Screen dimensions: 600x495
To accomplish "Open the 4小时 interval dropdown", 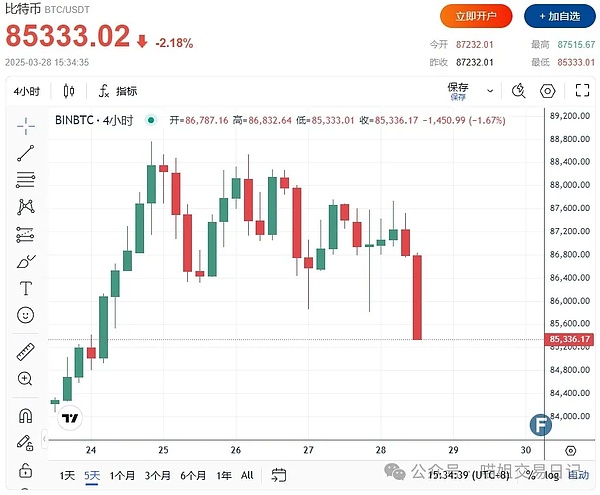I will (x=26, y=91).
